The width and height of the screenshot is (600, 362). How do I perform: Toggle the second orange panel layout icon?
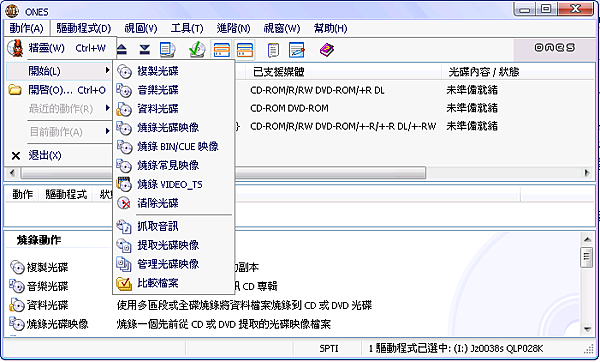245,50
